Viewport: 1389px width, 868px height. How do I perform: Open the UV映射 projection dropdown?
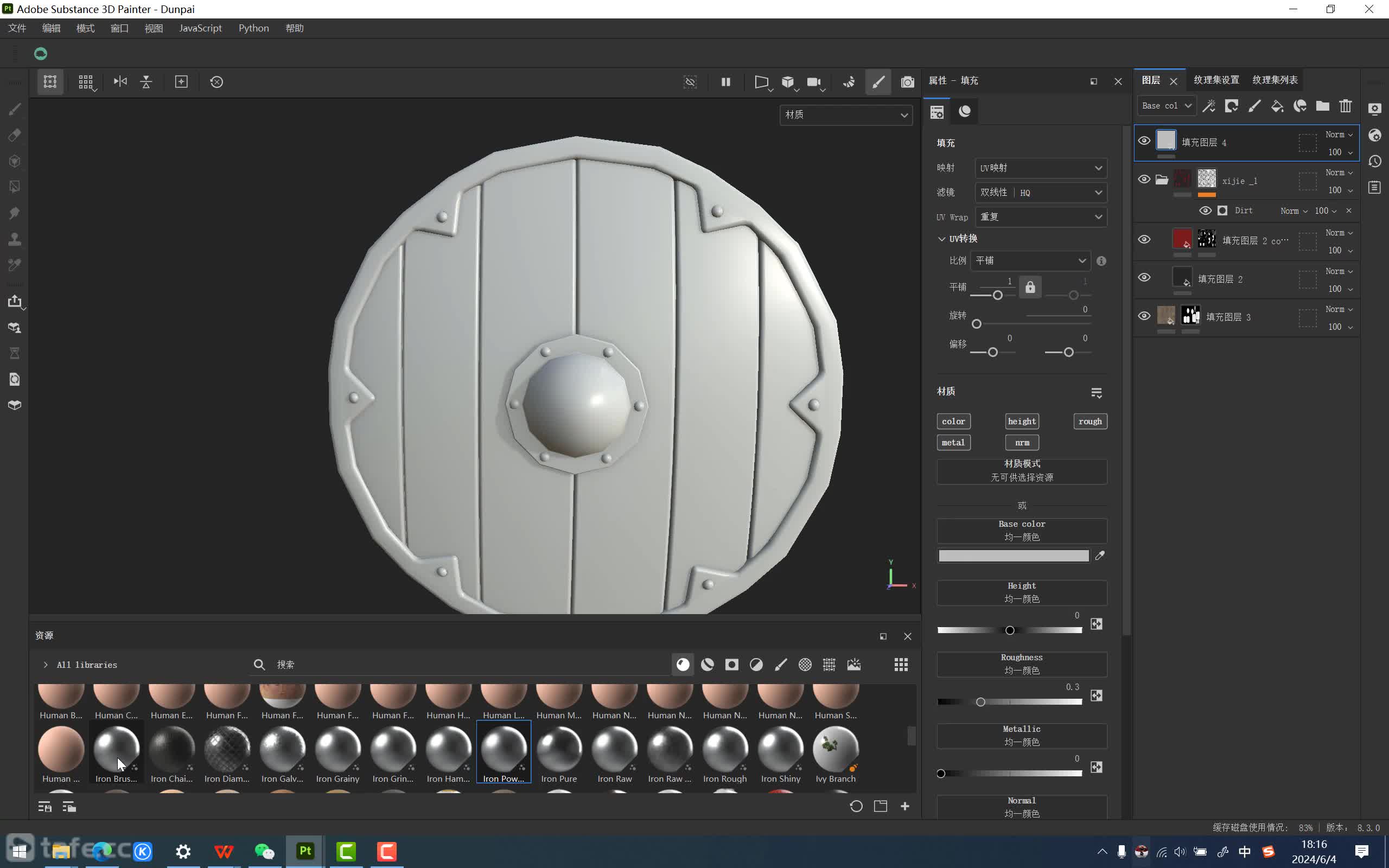1041,168
